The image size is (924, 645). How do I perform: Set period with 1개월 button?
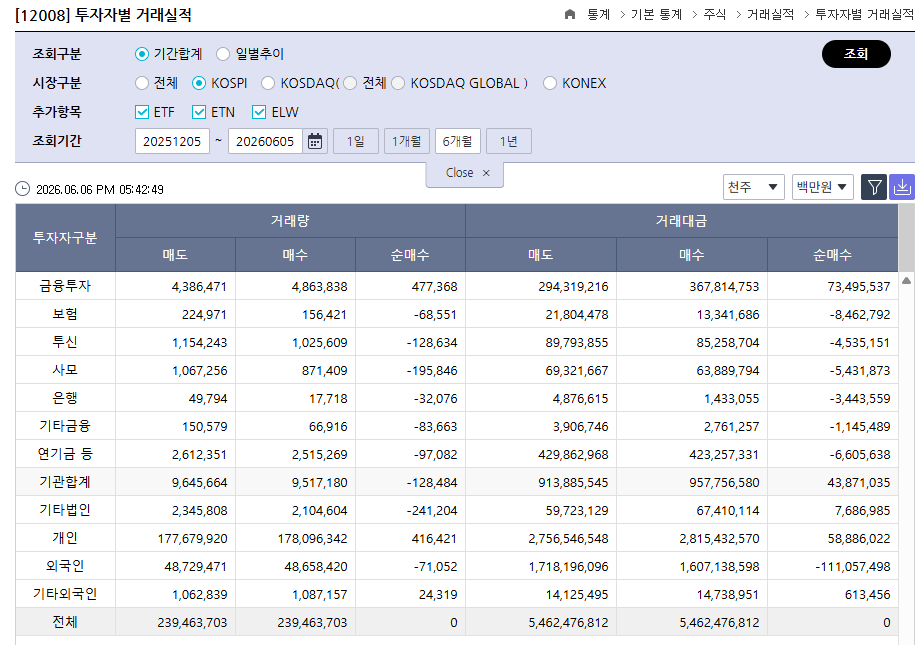click(x=407, y=141)
